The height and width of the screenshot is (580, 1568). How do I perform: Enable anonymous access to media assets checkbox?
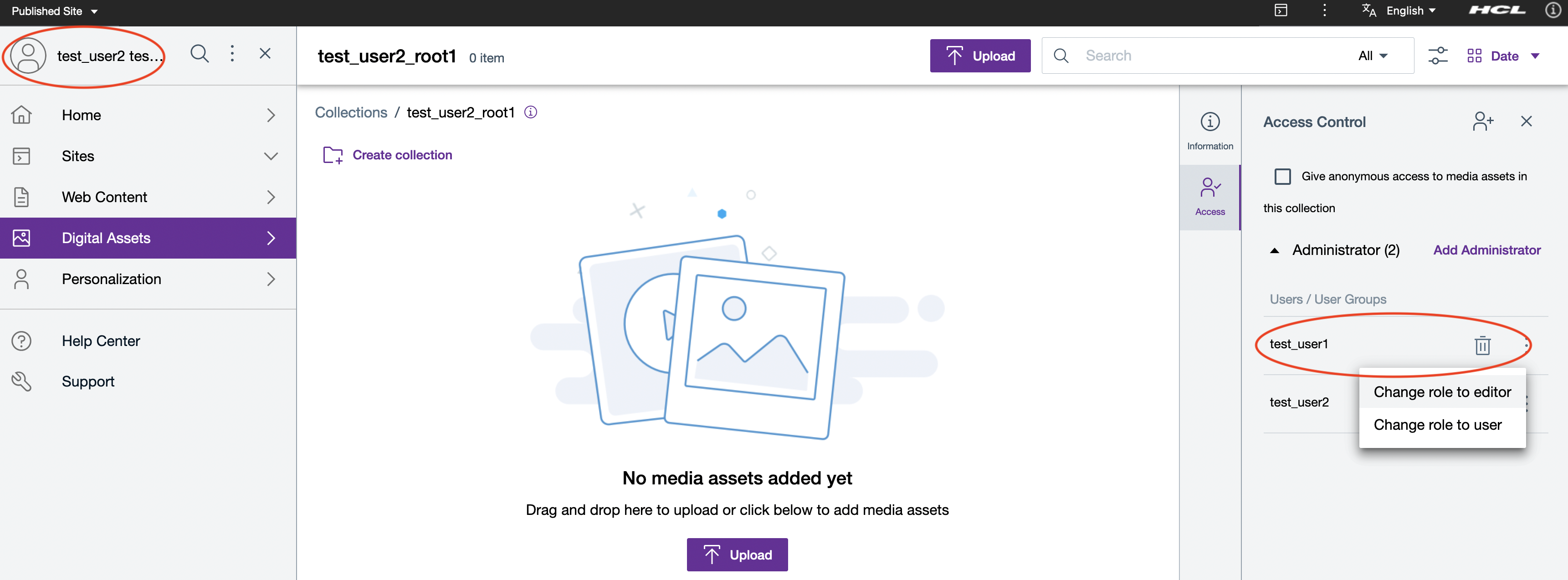pos(1283,177)
